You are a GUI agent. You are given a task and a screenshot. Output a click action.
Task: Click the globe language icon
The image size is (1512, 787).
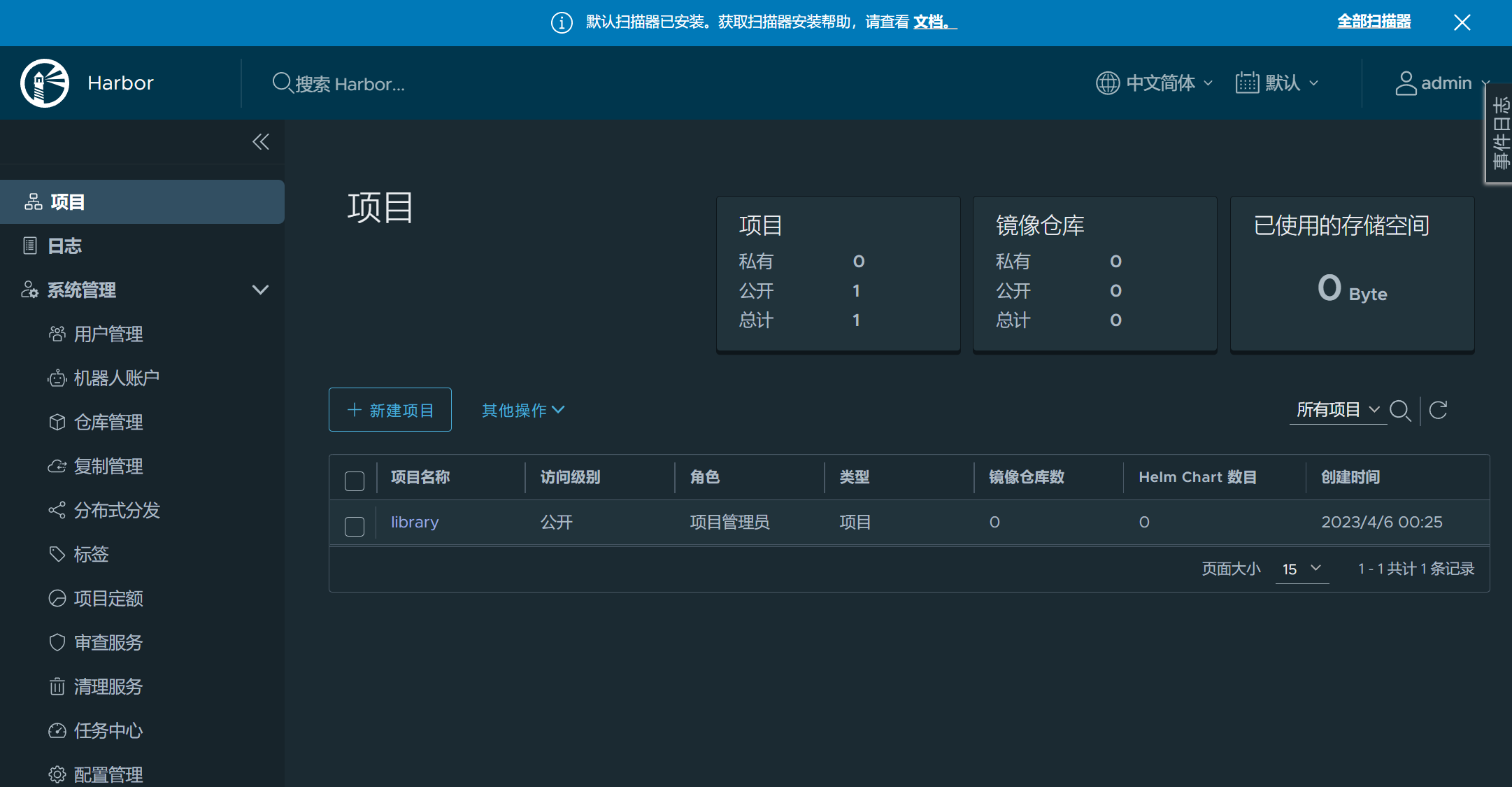point(1108,83)
